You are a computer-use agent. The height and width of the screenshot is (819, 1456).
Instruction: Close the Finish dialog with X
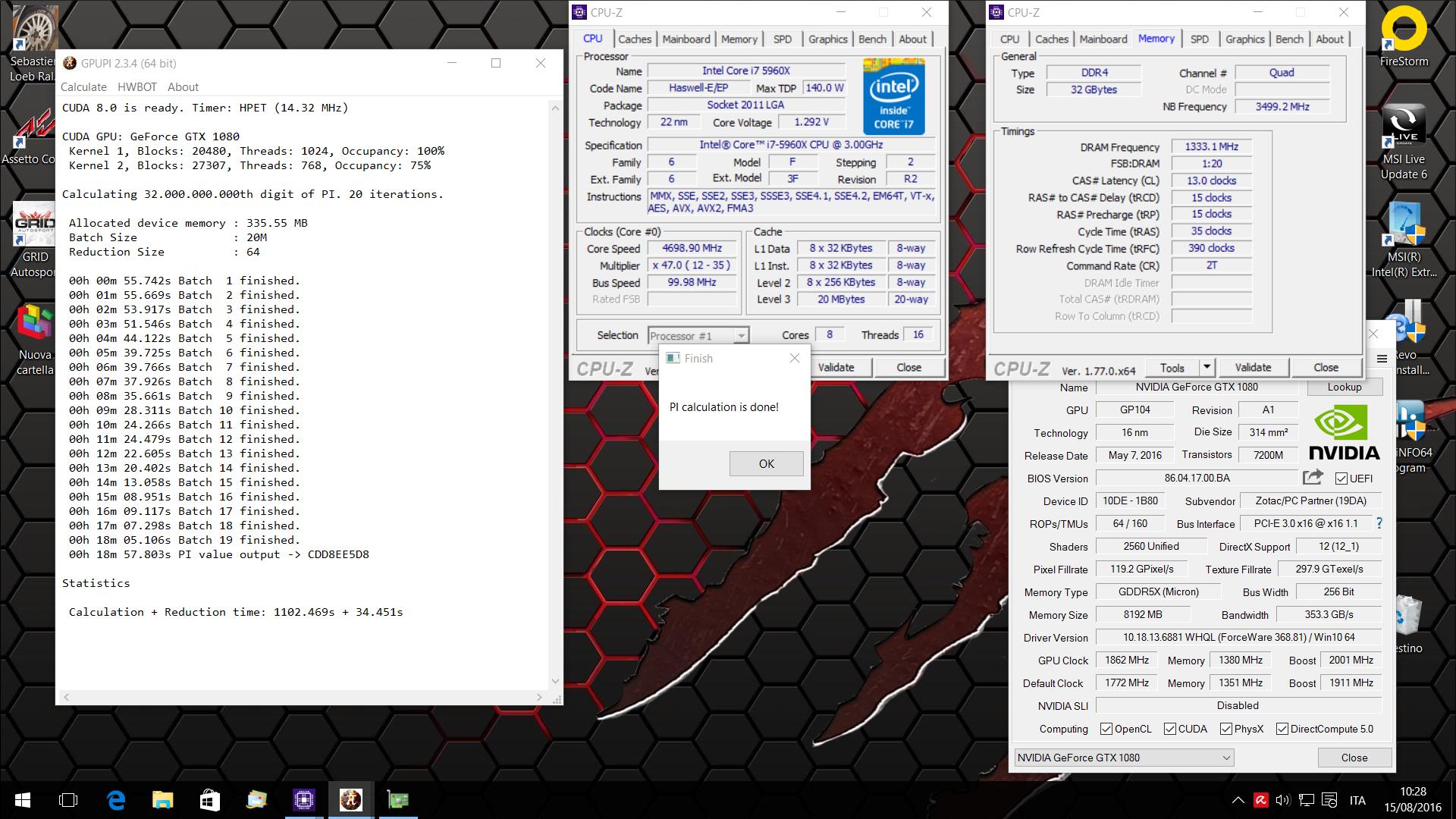[x=794, y=358]
